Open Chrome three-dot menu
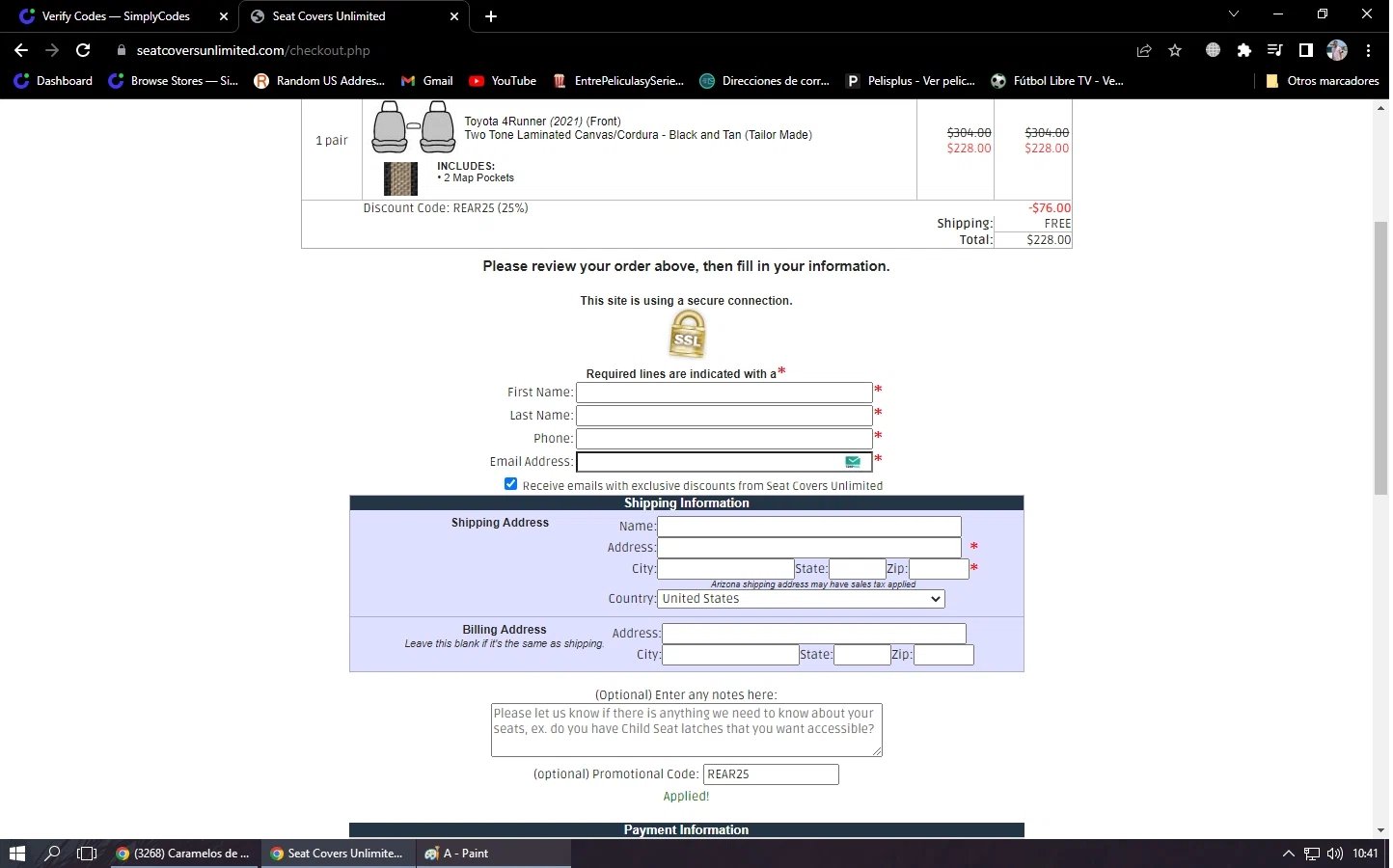 click(1369, 50)
